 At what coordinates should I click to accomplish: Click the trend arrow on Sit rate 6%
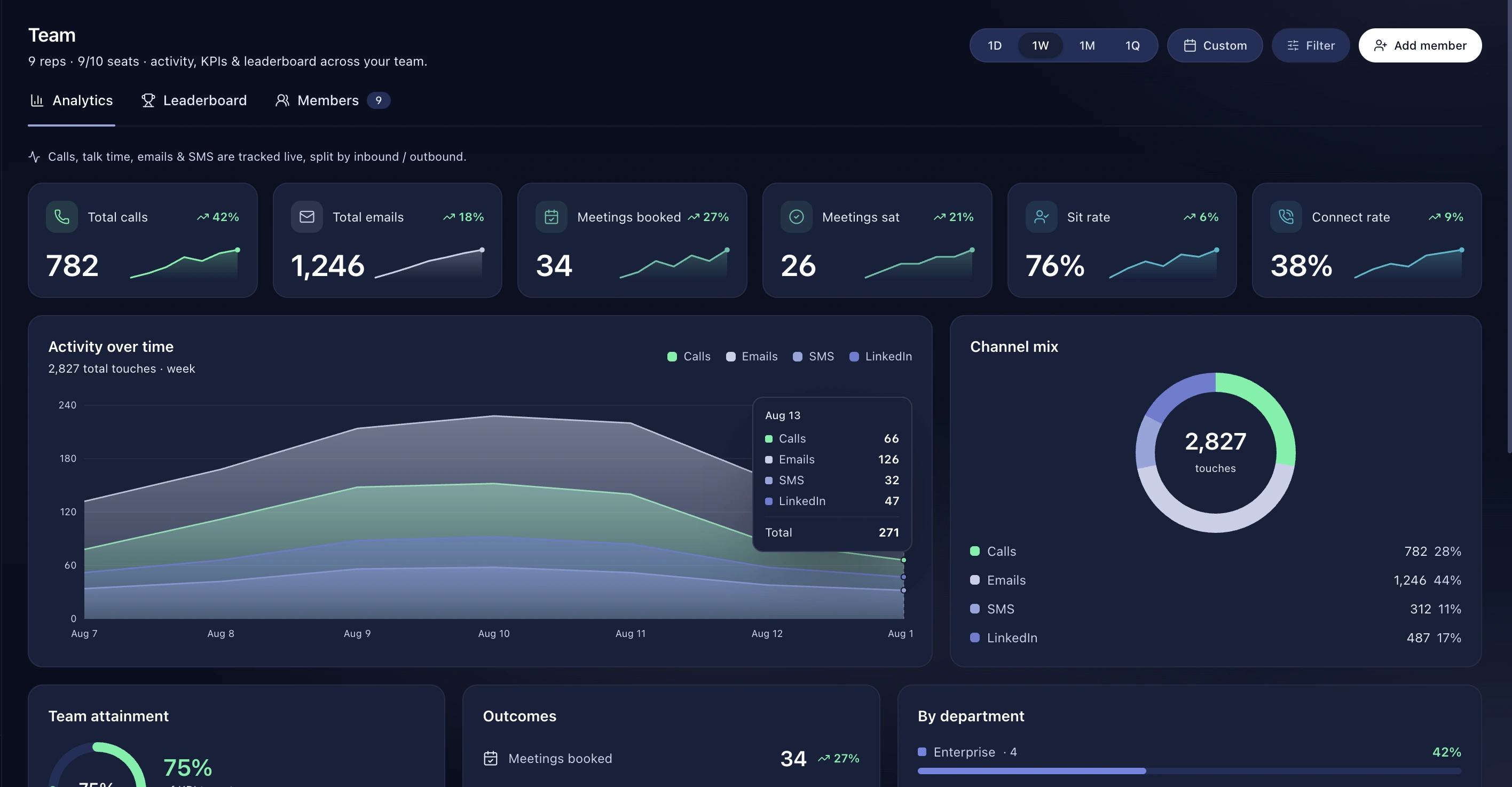pos(1190,217)
